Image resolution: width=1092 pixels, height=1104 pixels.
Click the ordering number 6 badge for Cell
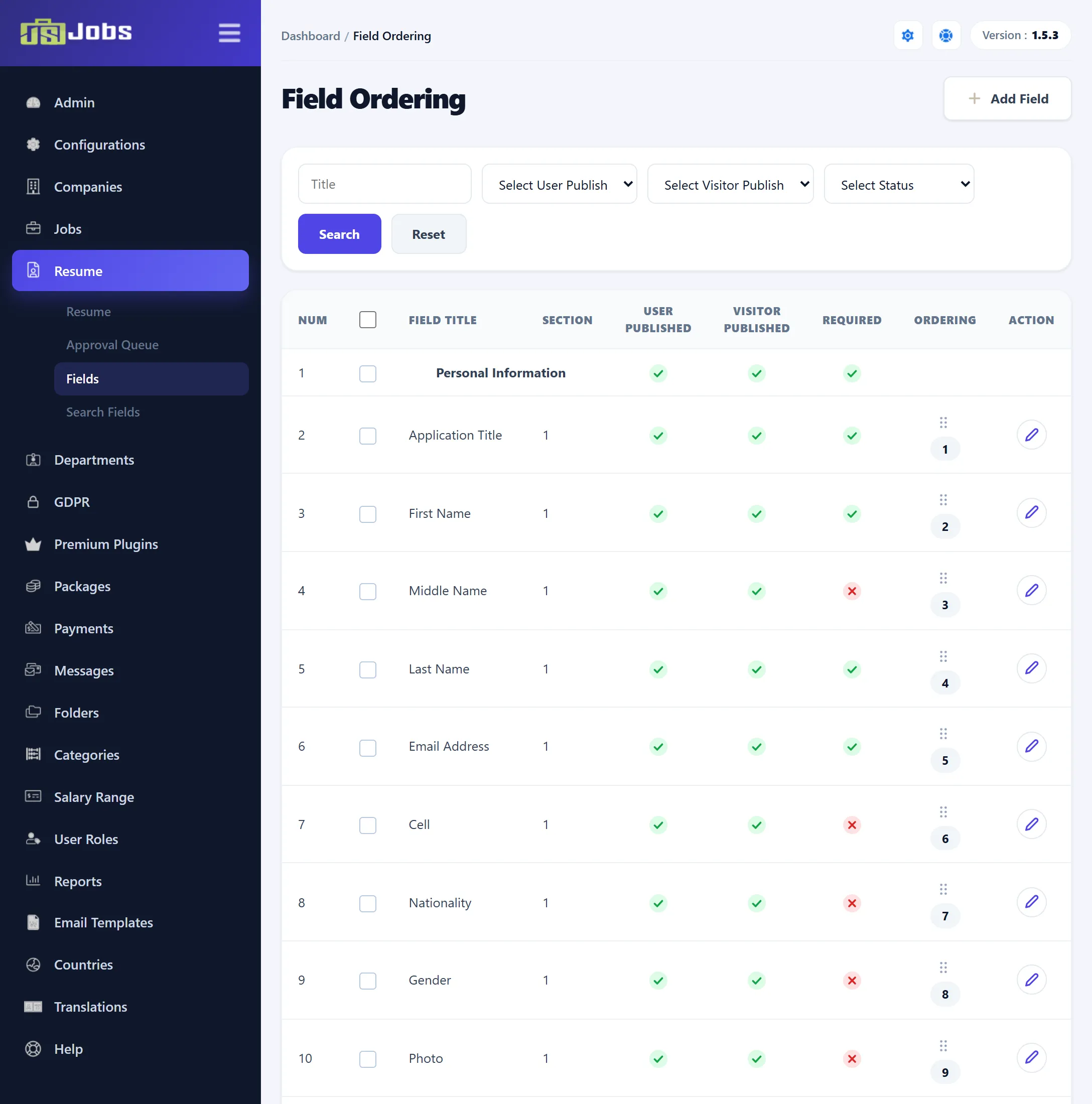click(944, 838)
